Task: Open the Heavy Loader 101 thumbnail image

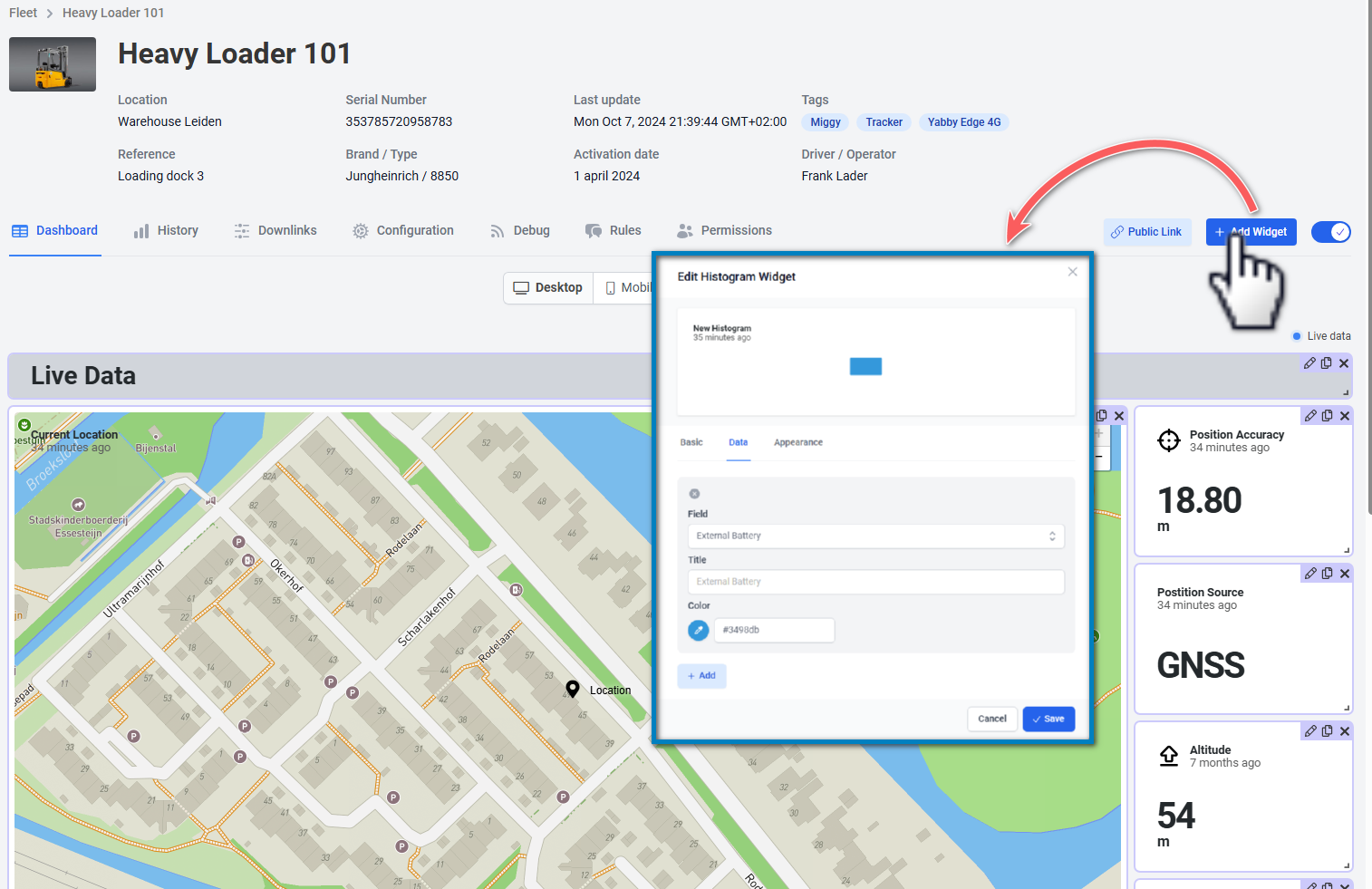Action: [x=53, y=64]
